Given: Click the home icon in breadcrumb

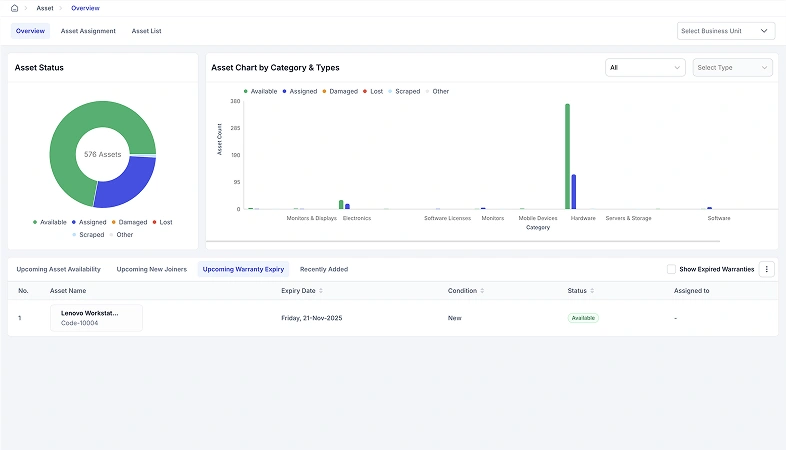Looking at the screenshot, I should click(14, 8).
